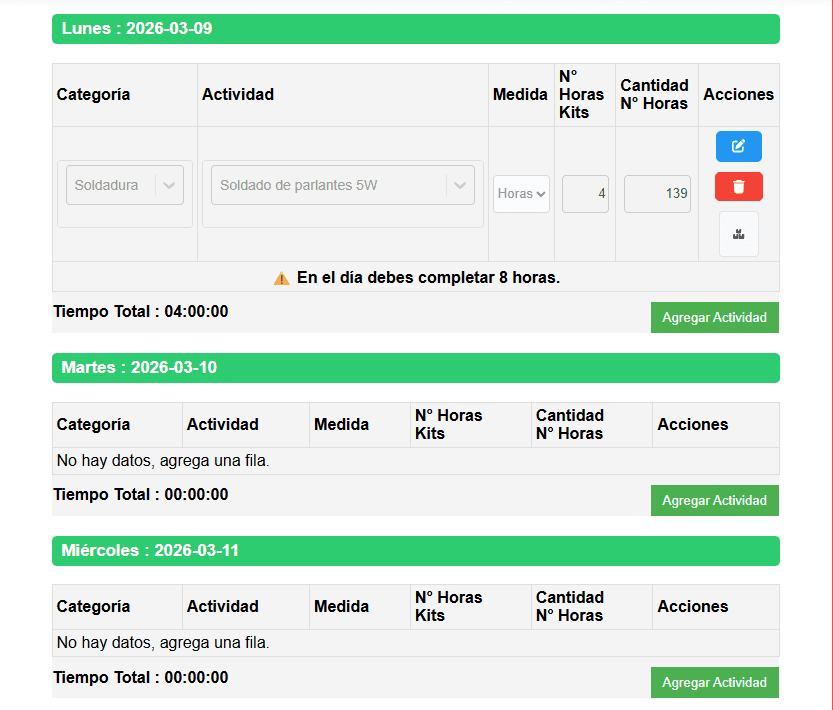
Task: Delete the Soldadura activity with trash icon
Action: coord(738,187)
